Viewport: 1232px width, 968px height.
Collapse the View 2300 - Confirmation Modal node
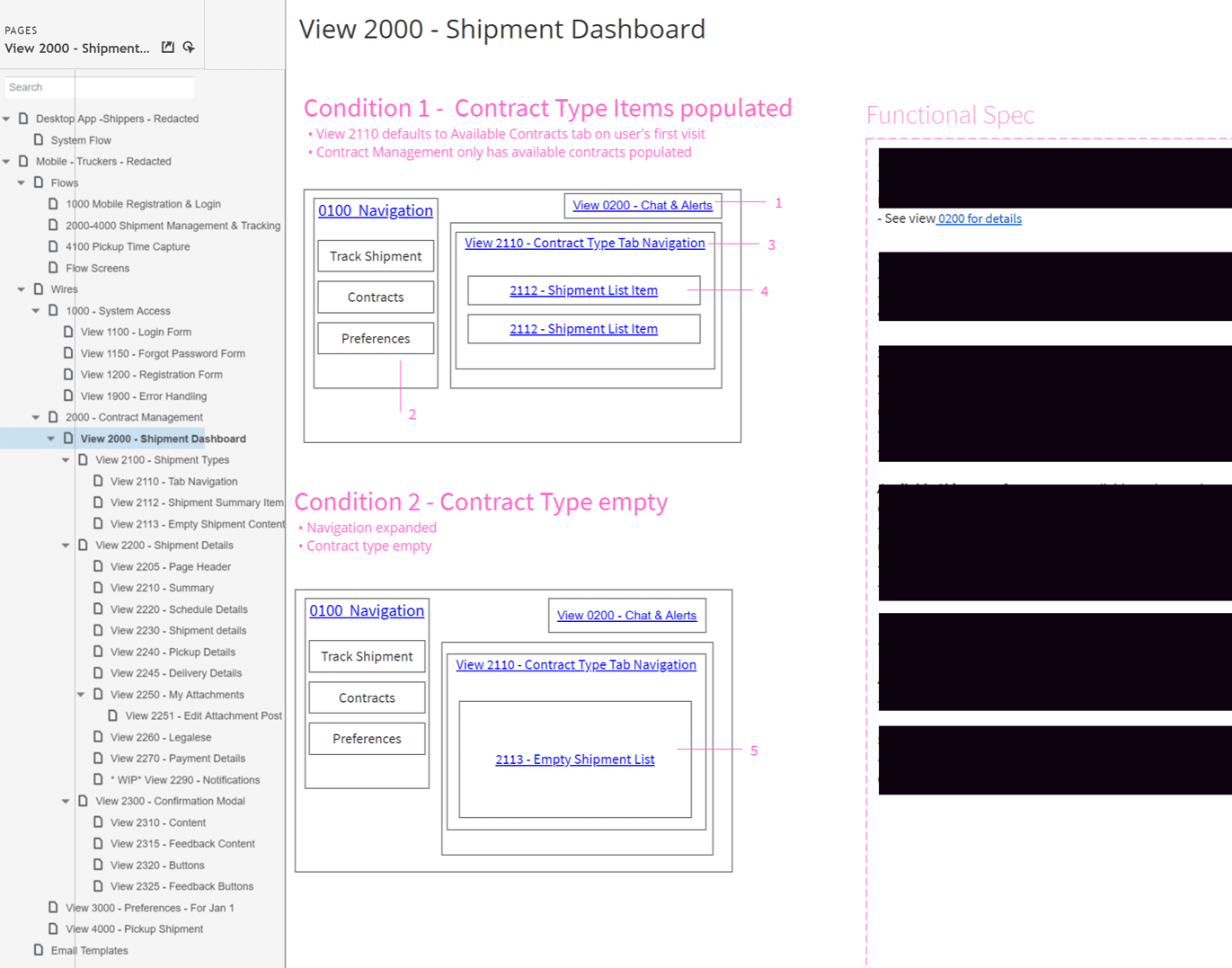66,801
